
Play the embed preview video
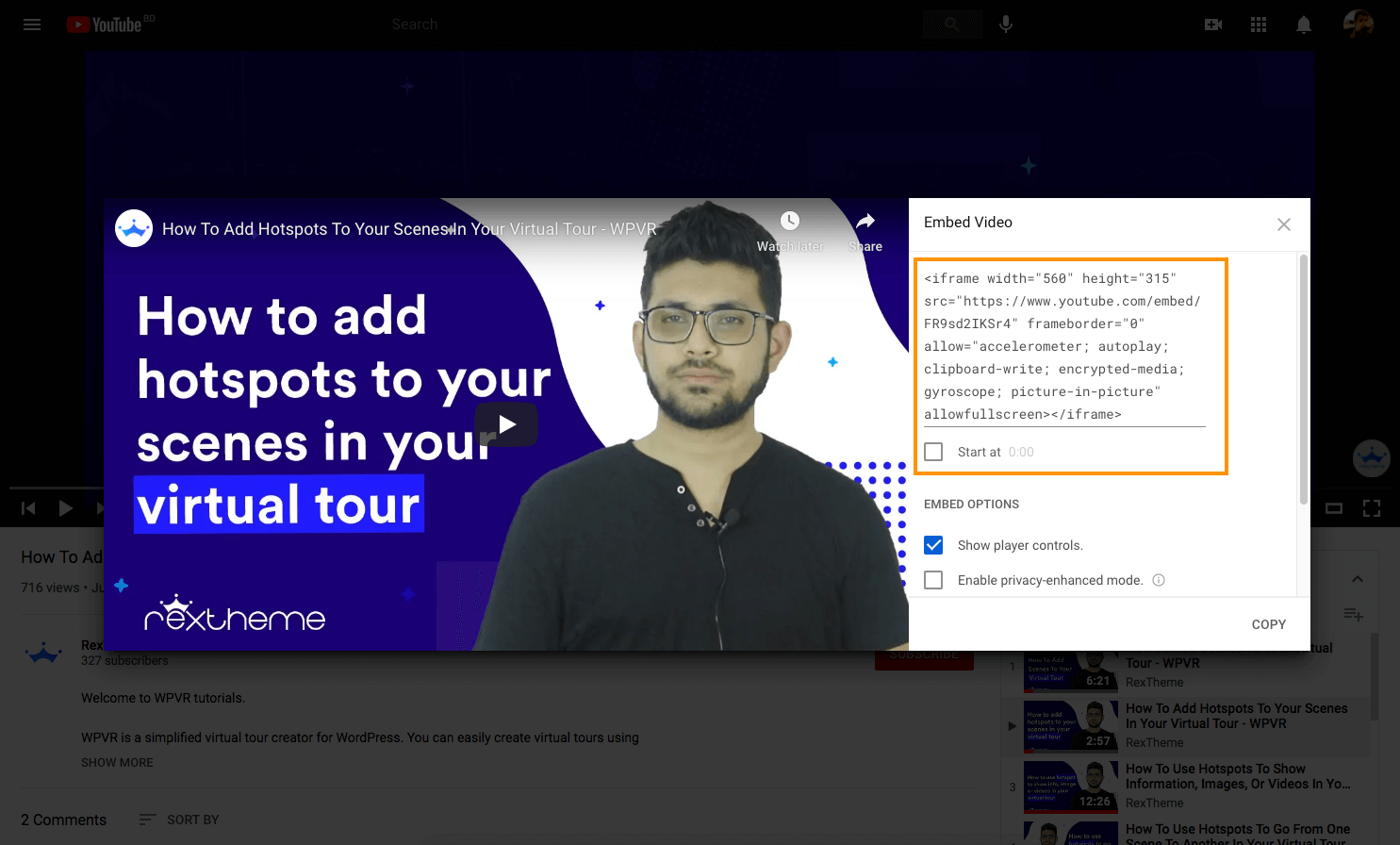506,424
